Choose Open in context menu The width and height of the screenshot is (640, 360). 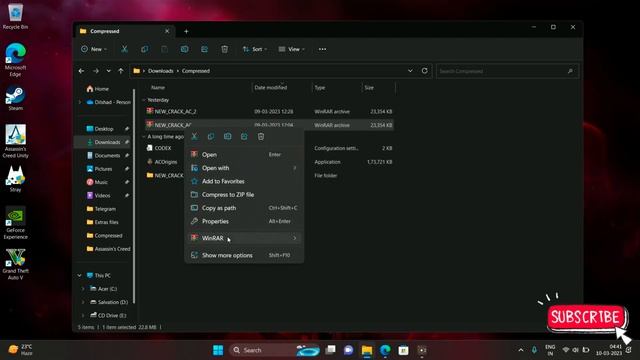[244, 155]
